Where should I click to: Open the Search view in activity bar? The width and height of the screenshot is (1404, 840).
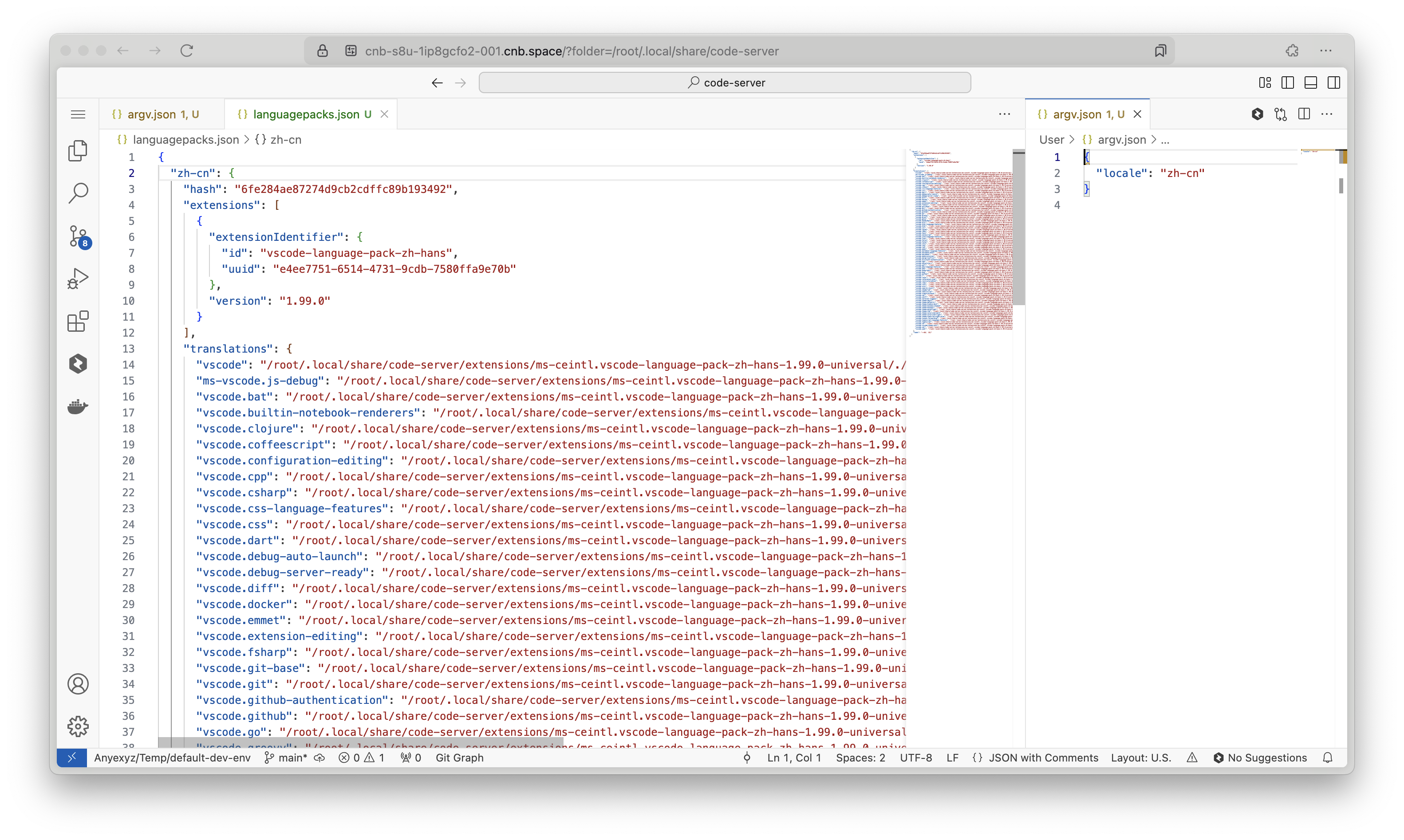point(78,193)
